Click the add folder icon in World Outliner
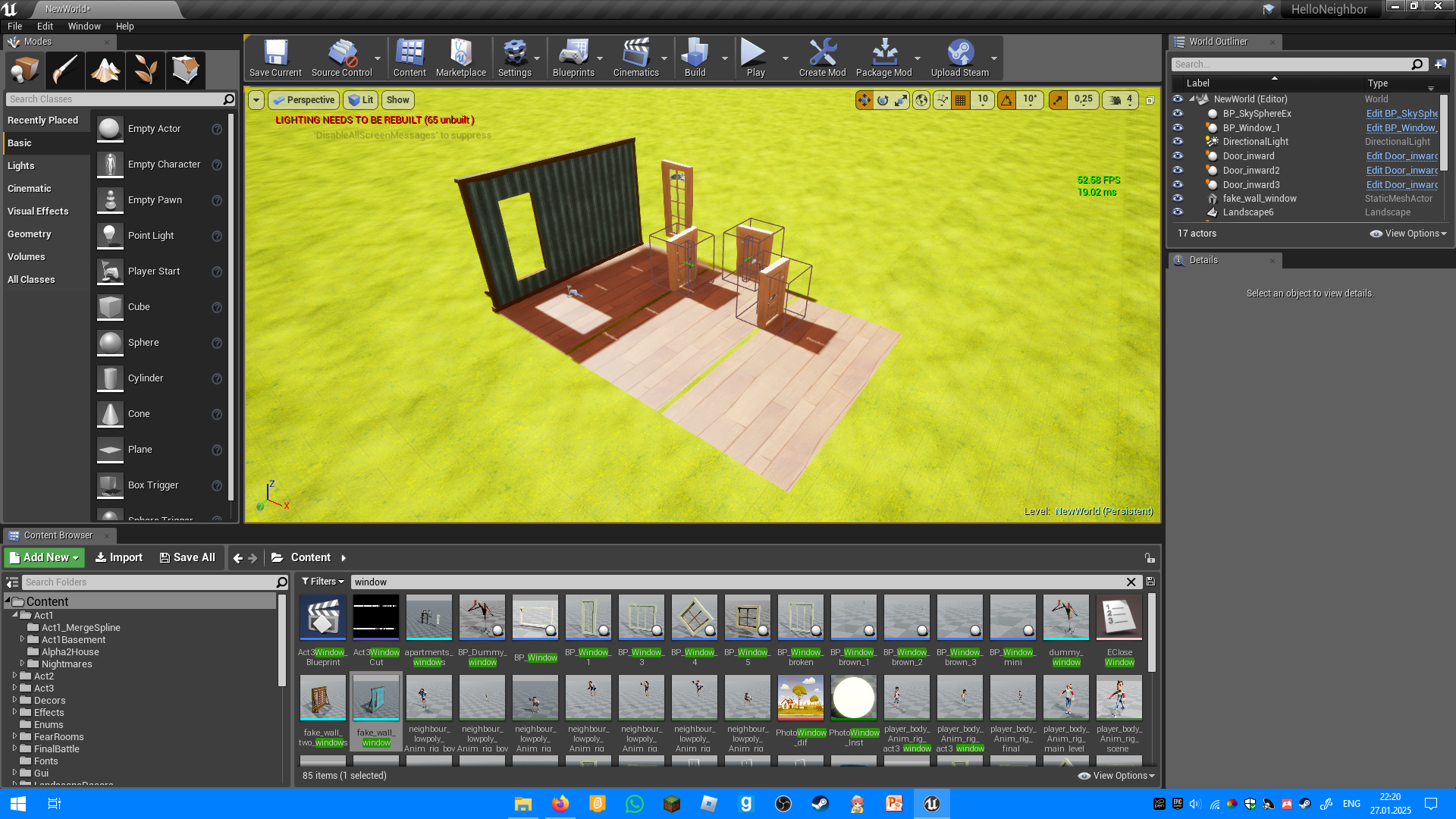The image size is (1456, 819). point(1440,64)
